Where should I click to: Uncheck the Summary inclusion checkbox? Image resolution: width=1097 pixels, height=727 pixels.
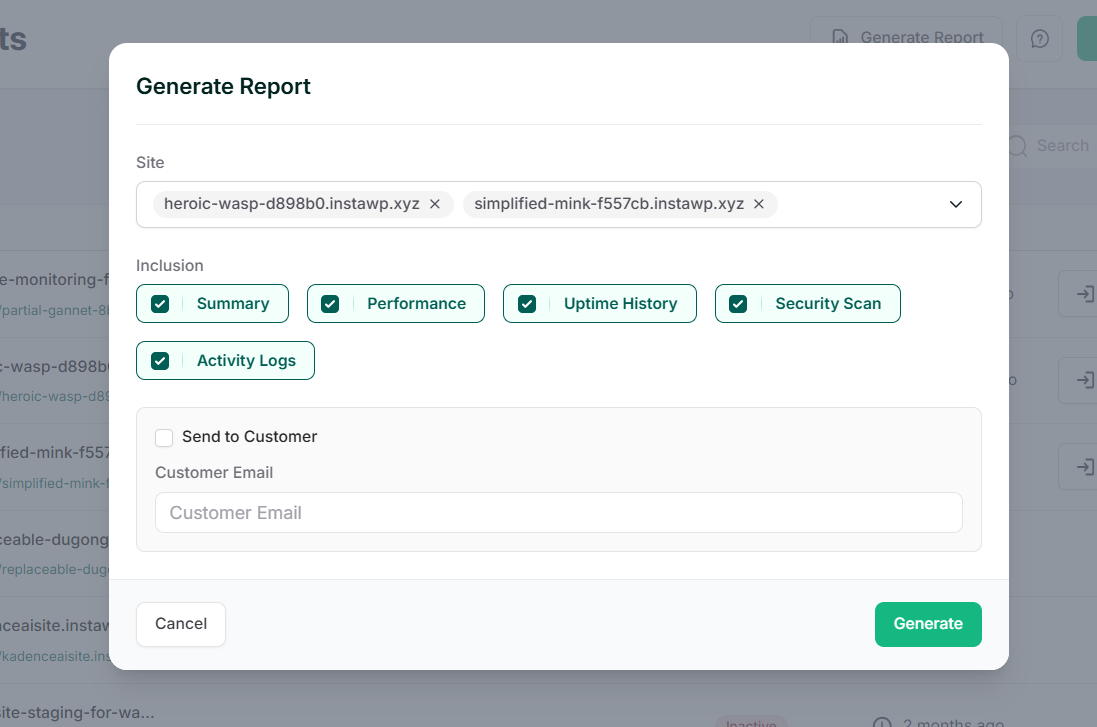point(160,304)
